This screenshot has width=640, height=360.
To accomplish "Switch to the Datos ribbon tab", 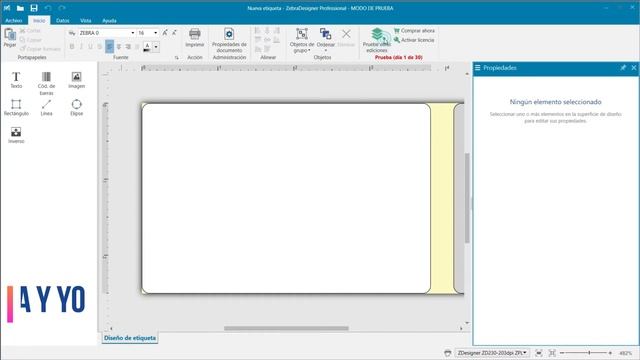I will pyautogui.click(x=62, y=20).
